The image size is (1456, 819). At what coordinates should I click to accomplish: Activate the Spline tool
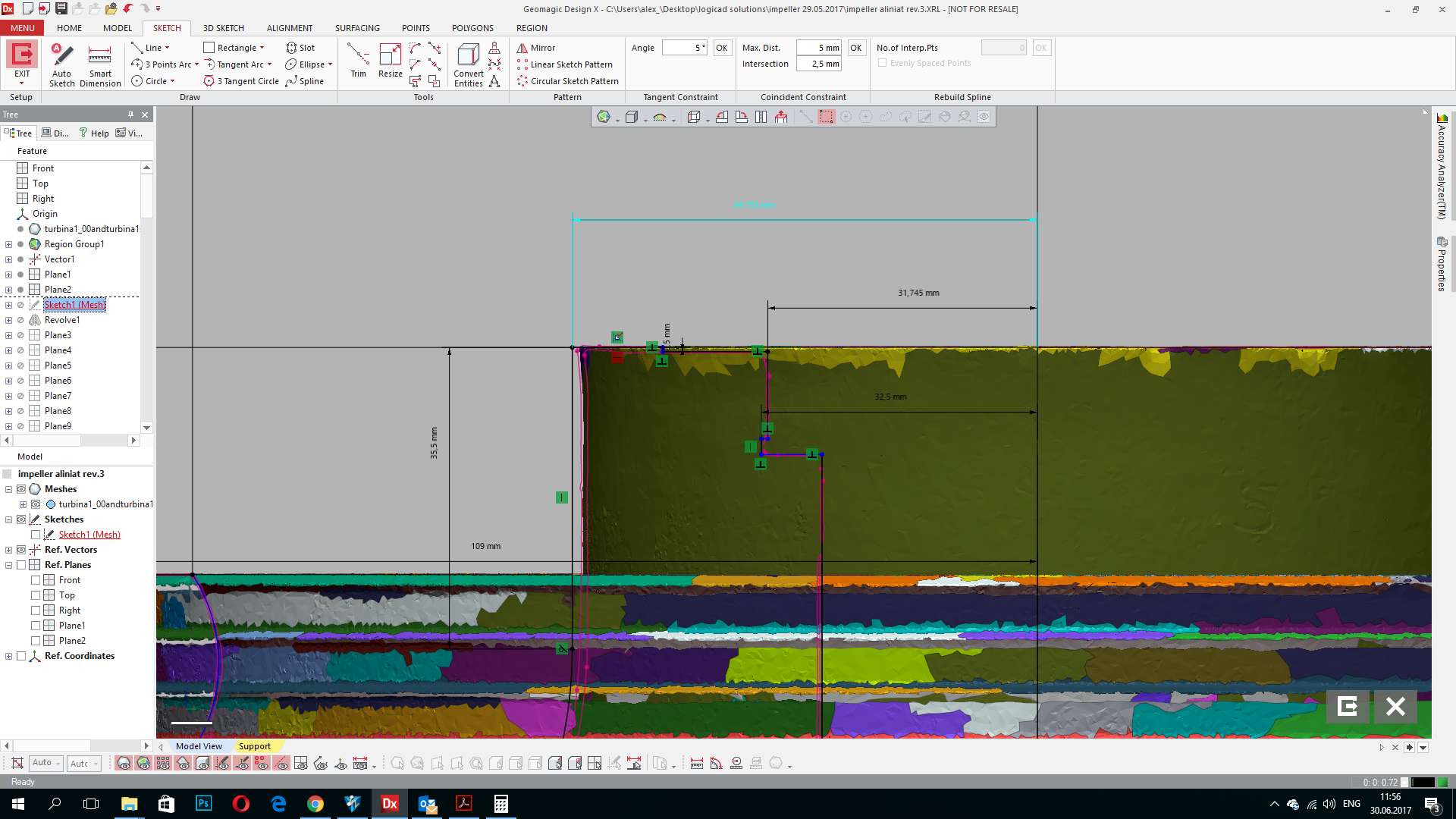point(305,81)
